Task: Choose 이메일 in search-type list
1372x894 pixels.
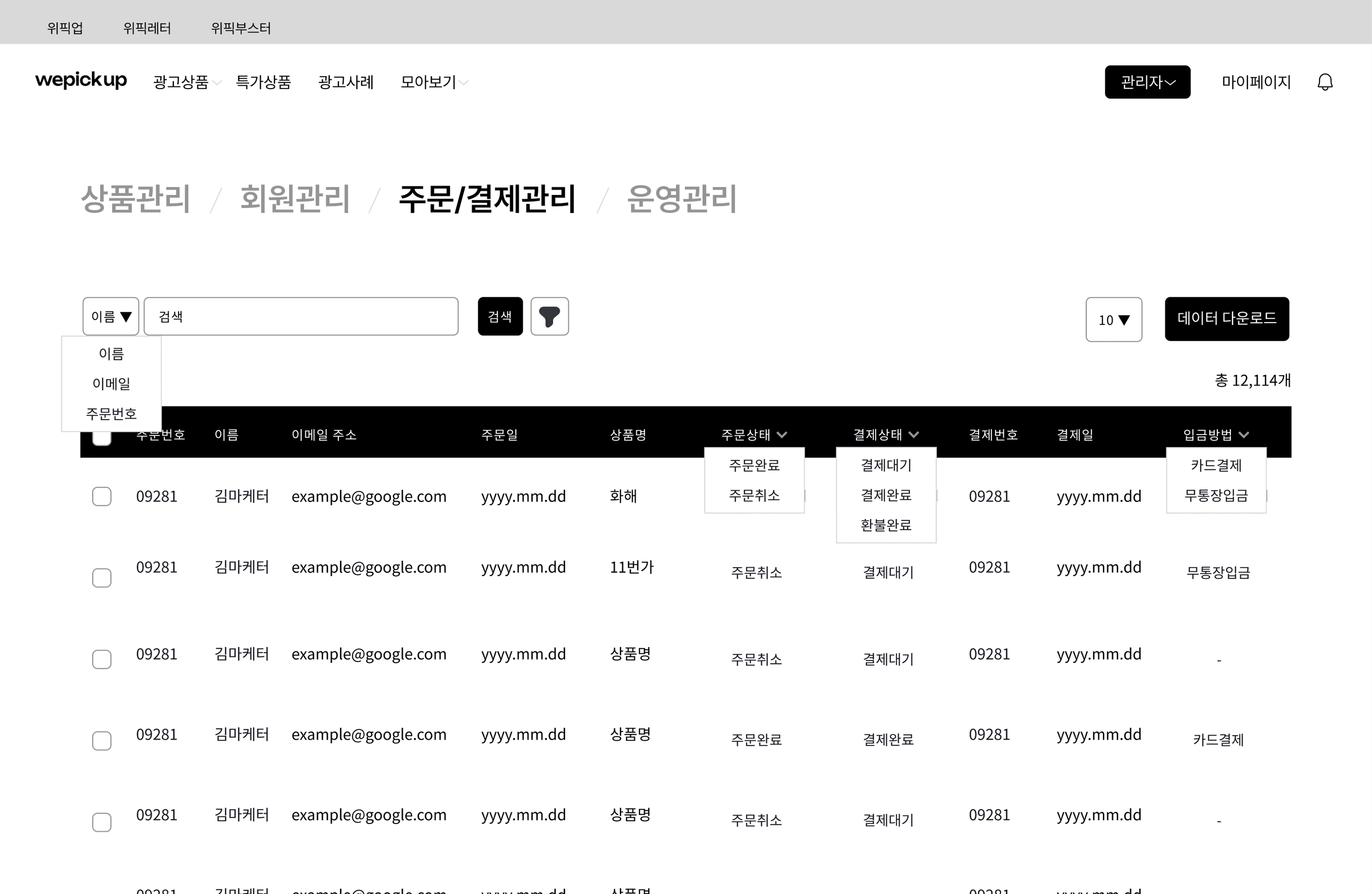Action: click(x=111, y=384)
